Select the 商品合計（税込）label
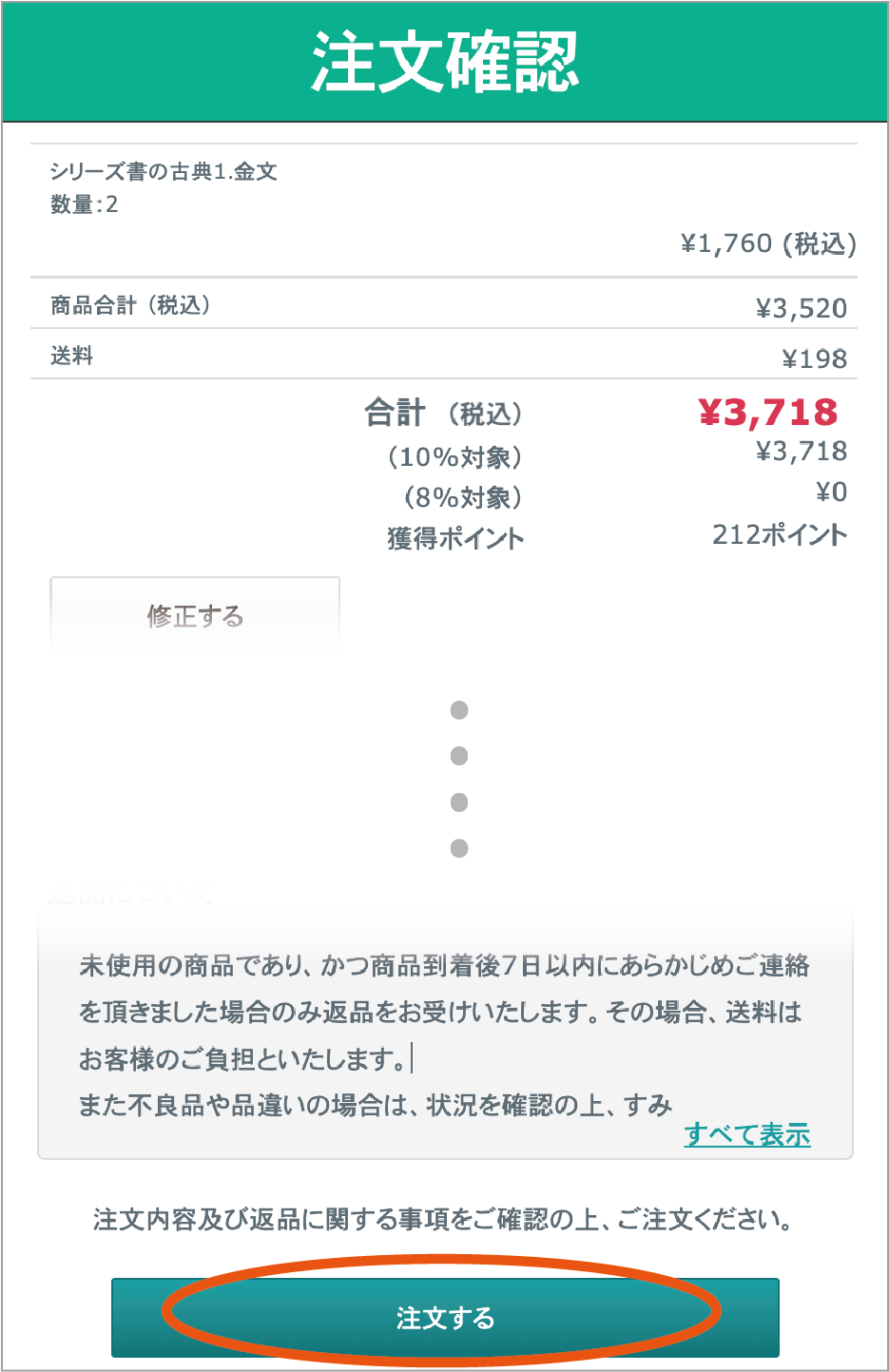The height and width of the screenshot is (1372, 889). pyautogui.click(x=130, y=305)
